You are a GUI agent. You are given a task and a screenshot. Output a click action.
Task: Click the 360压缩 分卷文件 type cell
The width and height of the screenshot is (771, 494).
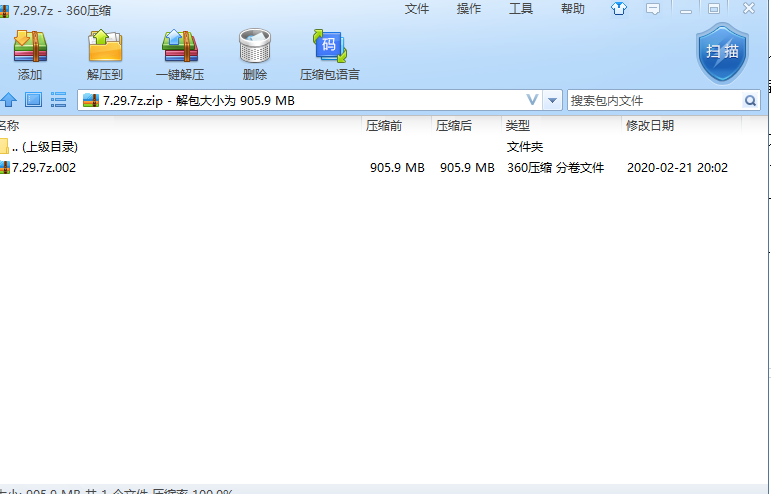[556, 168]
